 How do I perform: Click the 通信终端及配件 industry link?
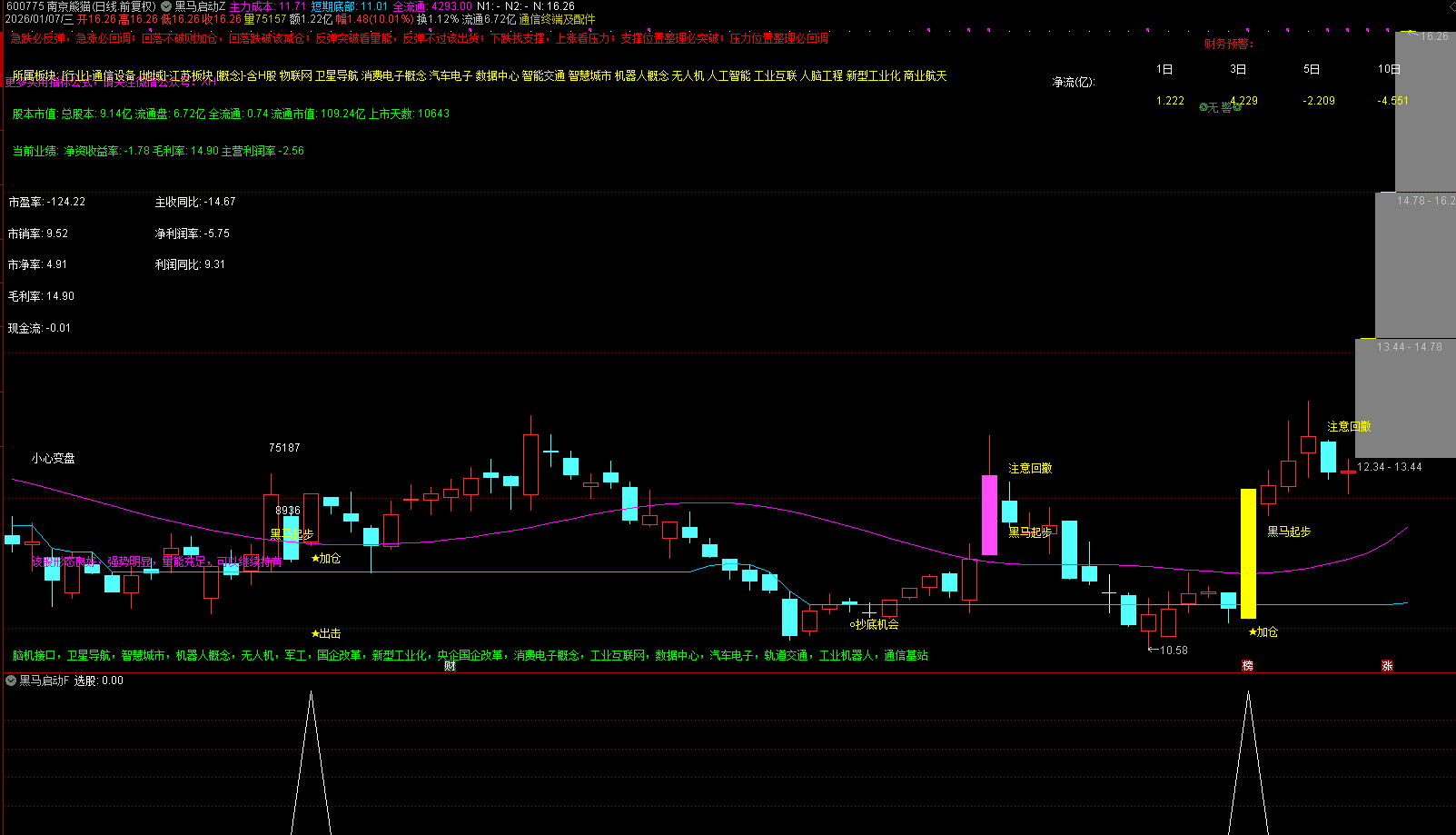coord(557,19)
